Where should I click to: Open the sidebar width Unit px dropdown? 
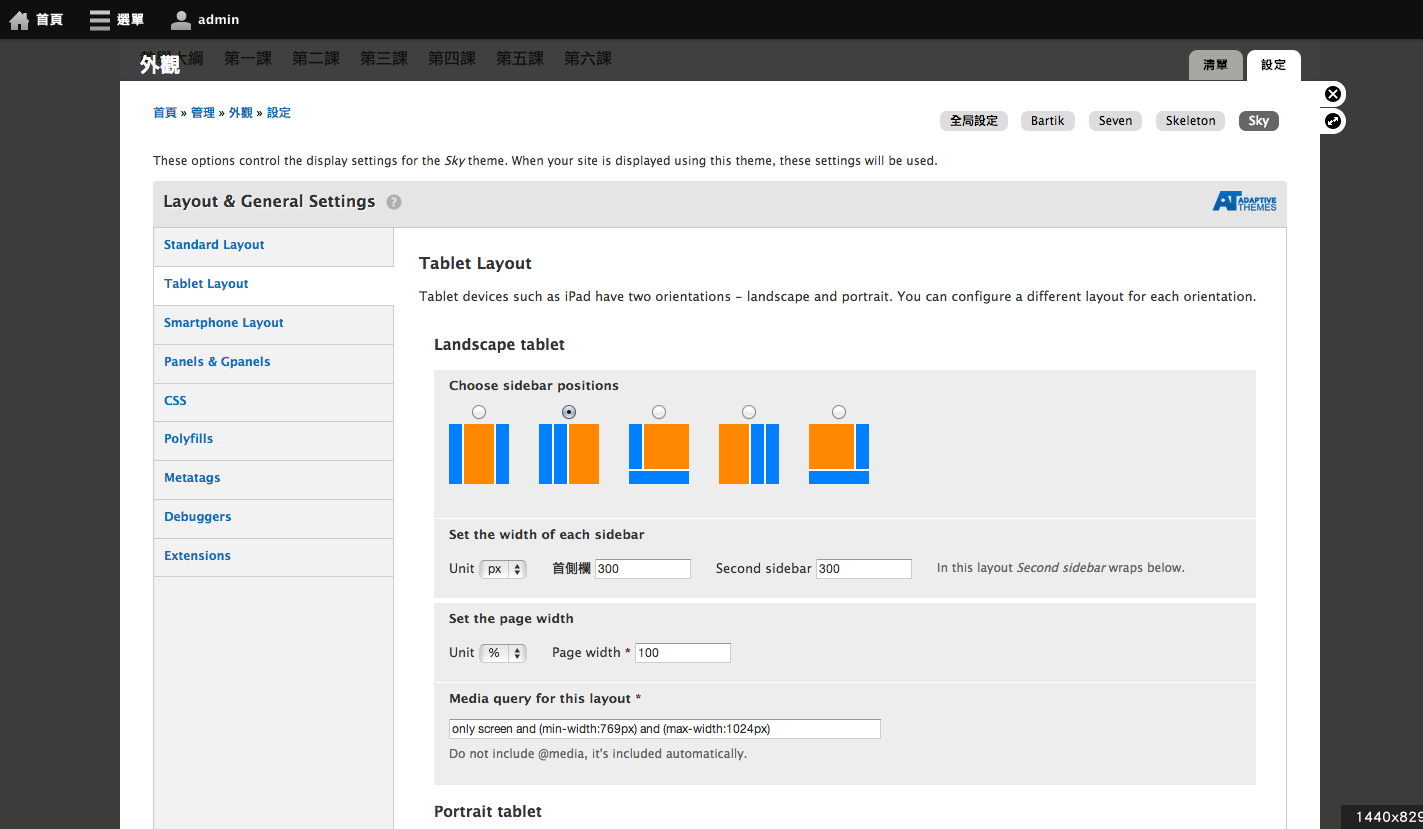503,569
